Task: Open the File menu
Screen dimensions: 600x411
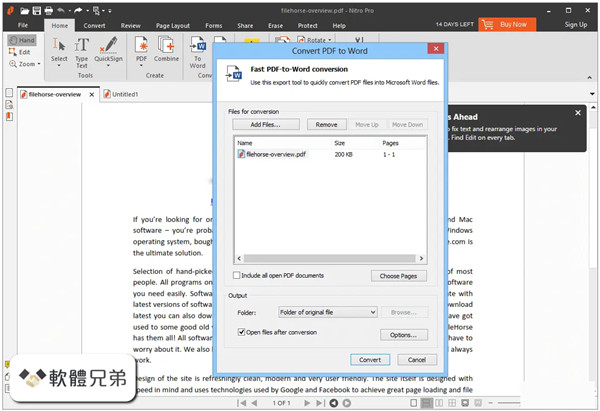Action: pyautogui.click(x=23, y=25)
